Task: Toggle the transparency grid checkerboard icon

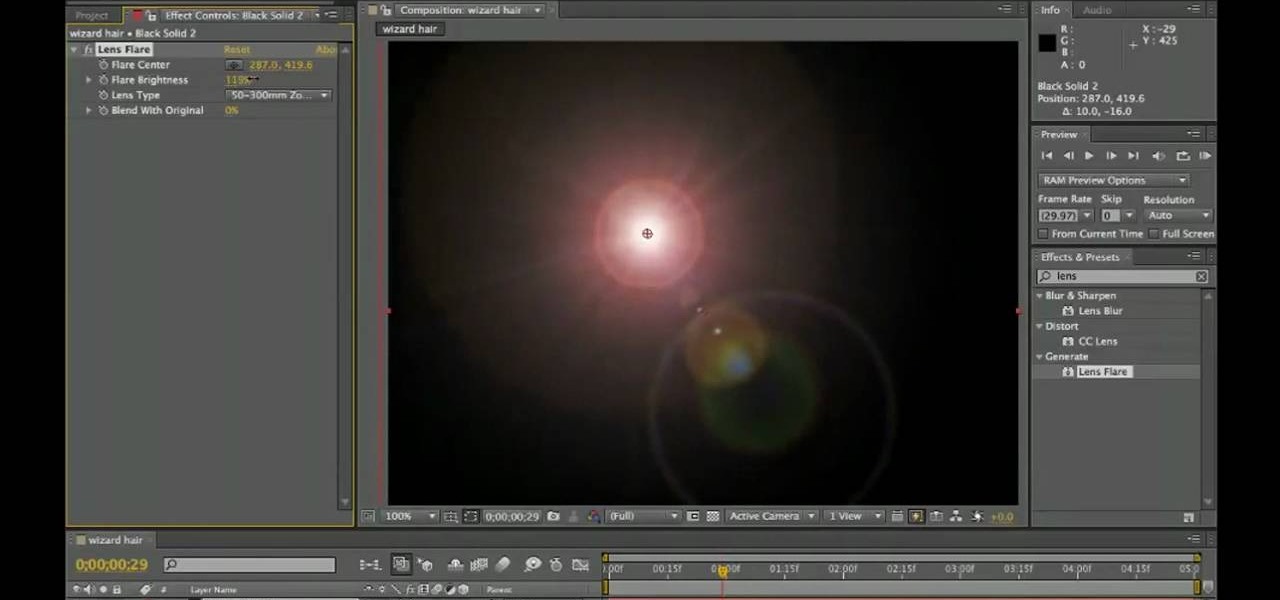Action: click(x=712, y=516)
